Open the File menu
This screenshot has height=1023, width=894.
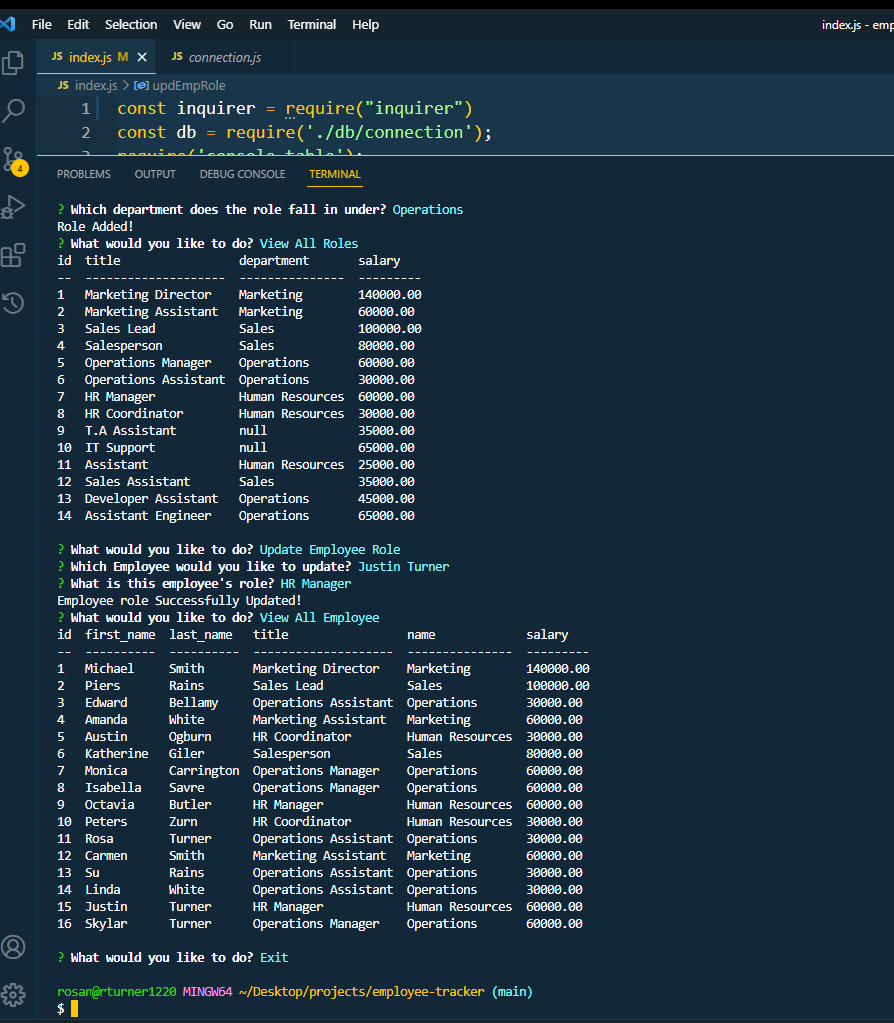[41, 25]
